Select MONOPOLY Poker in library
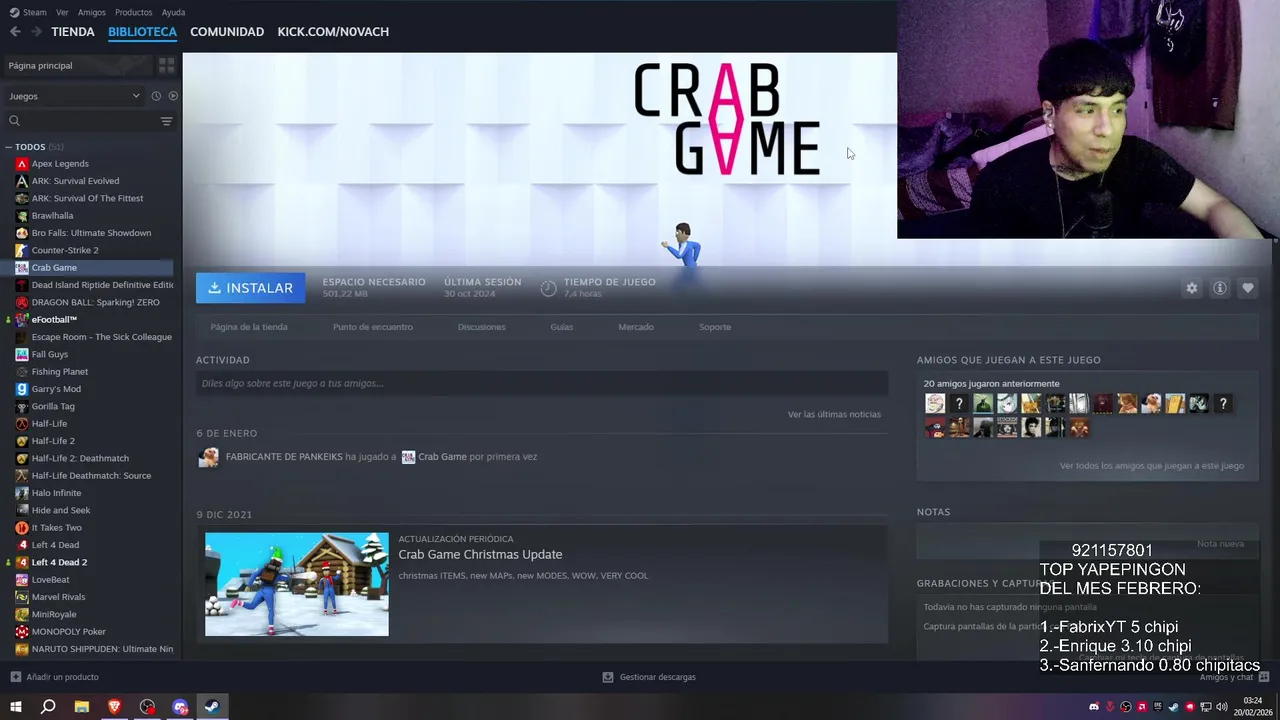Viewport: 1280px width, 720px height. pos(68,632)
